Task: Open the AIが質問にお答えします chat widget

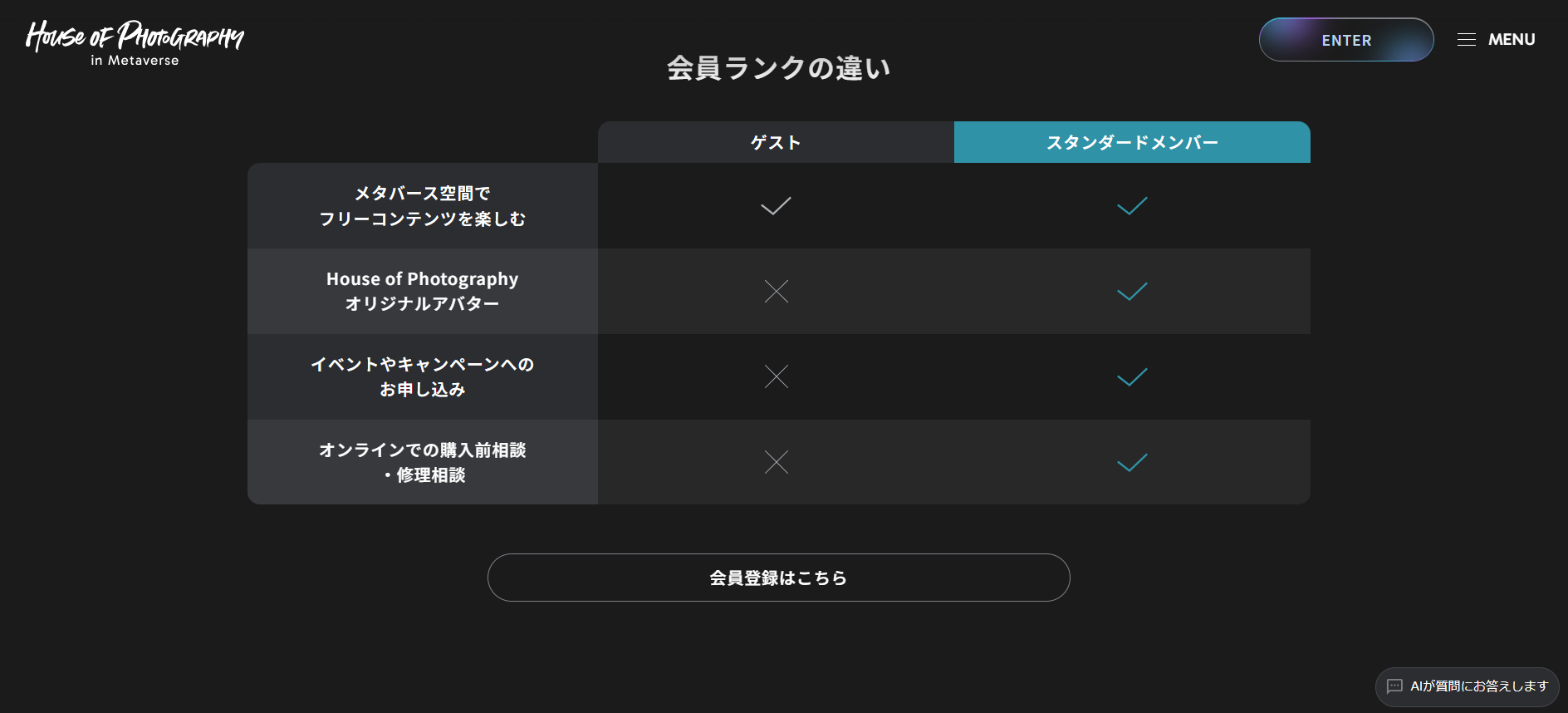Action: click(x=1478, y=686)
